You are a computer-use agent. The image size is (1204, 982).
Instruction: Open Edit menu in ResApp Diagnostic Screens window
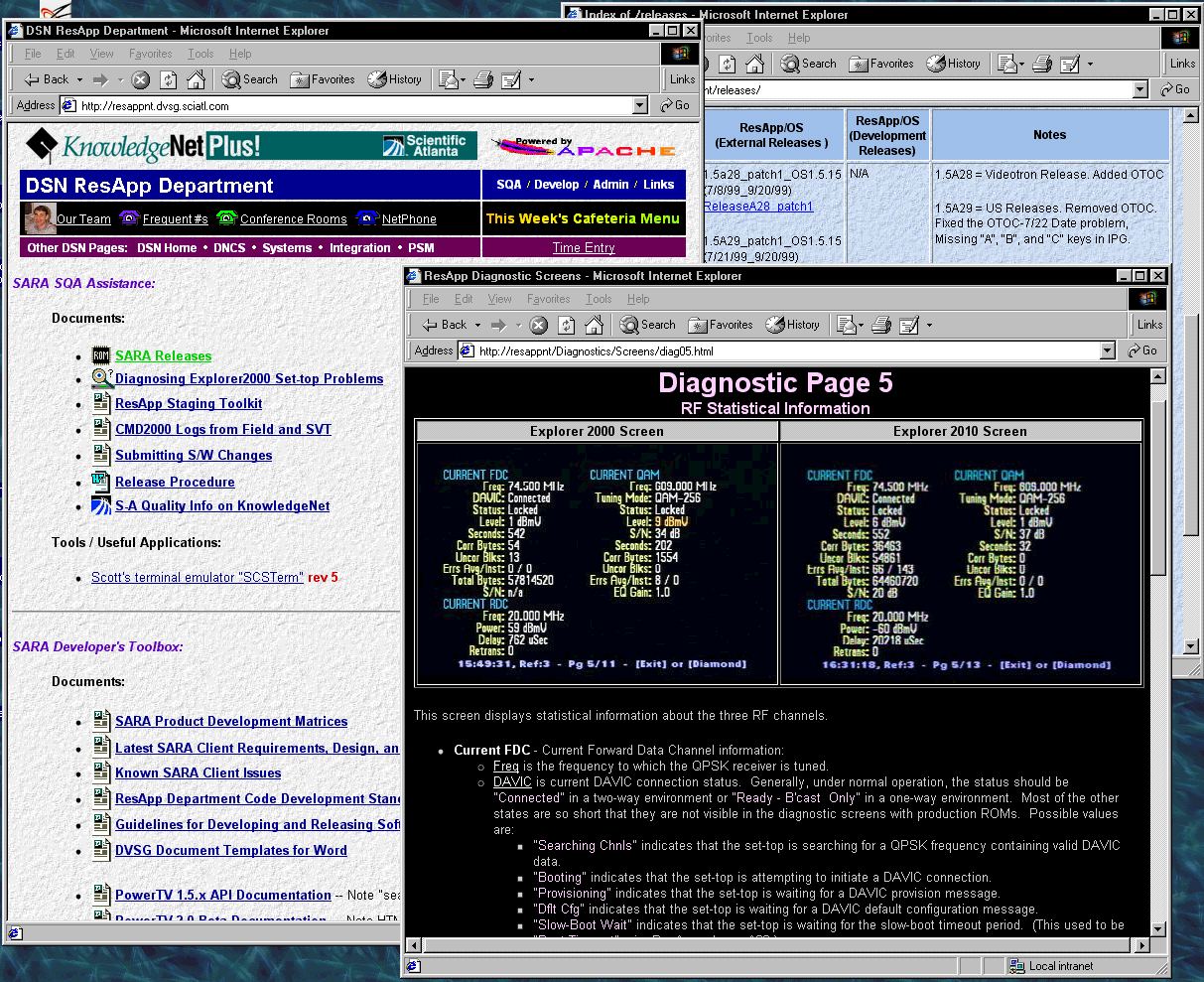(x=464, y=299)
